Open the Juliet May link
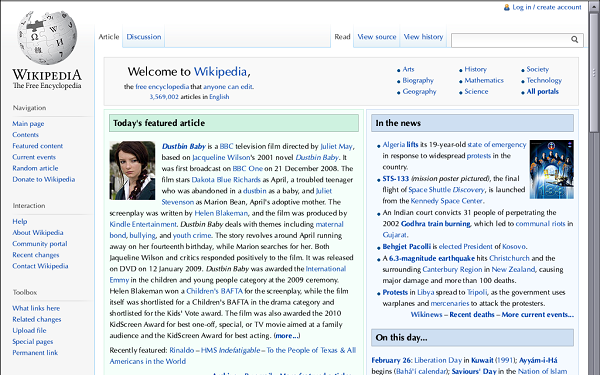 336,146
